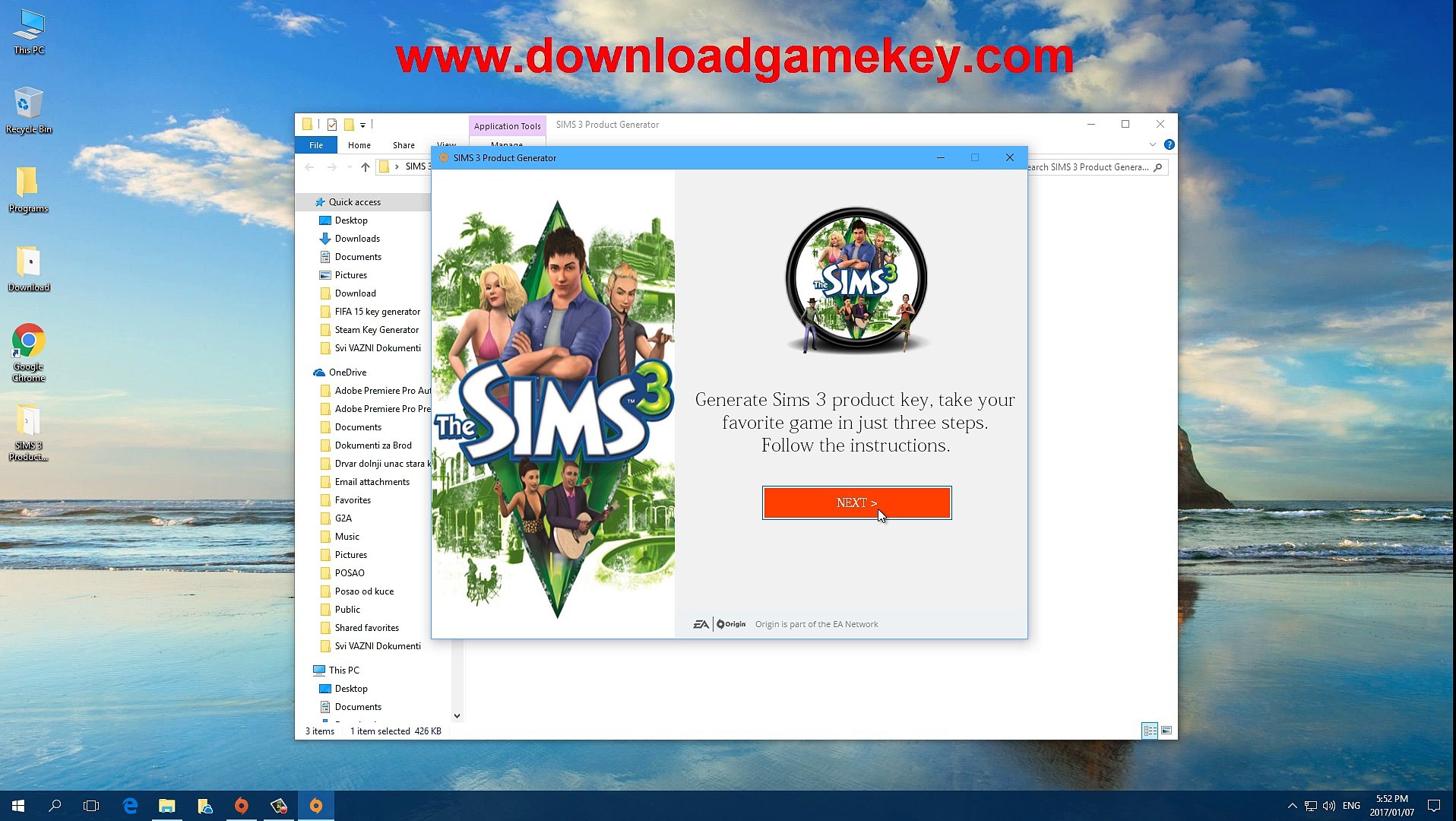Close the SIMS 3 Product Generator dialog
The image size is (1456, 821).
click(x=1010, y=157)
